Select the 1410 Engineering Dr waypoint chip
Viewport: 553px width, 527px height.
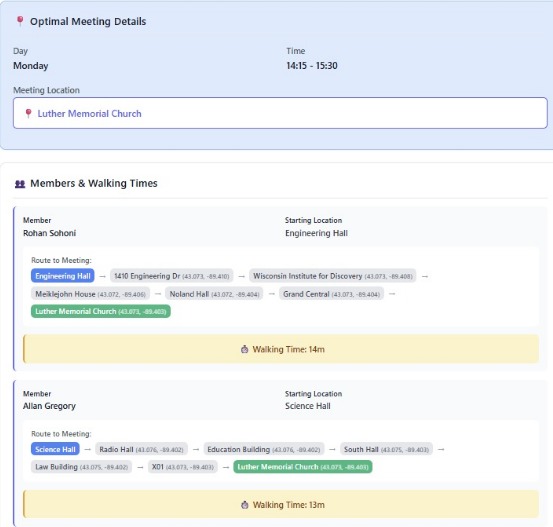coord(171,276)
